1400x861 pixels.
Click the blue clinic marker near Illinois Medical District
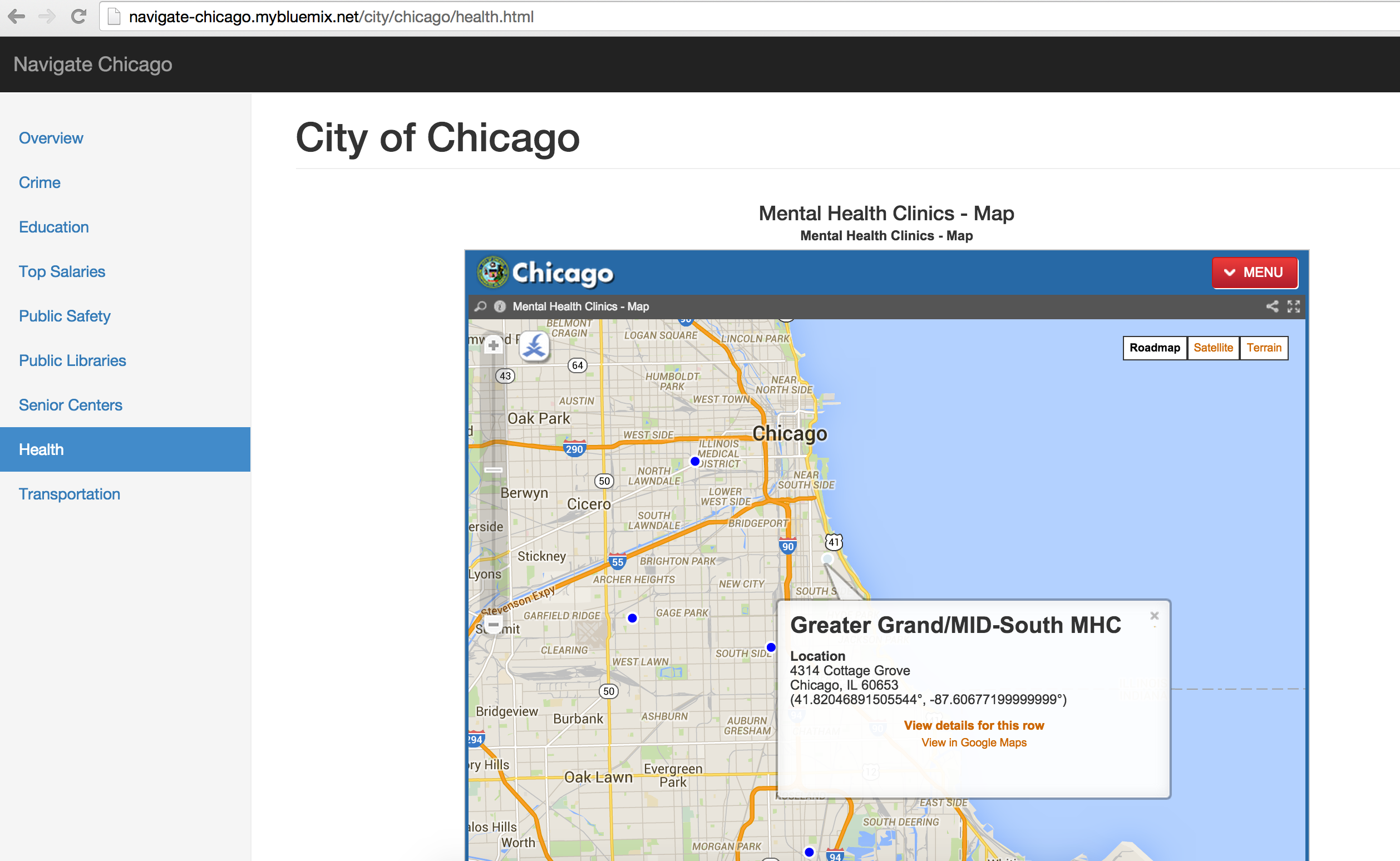(695, 461)
